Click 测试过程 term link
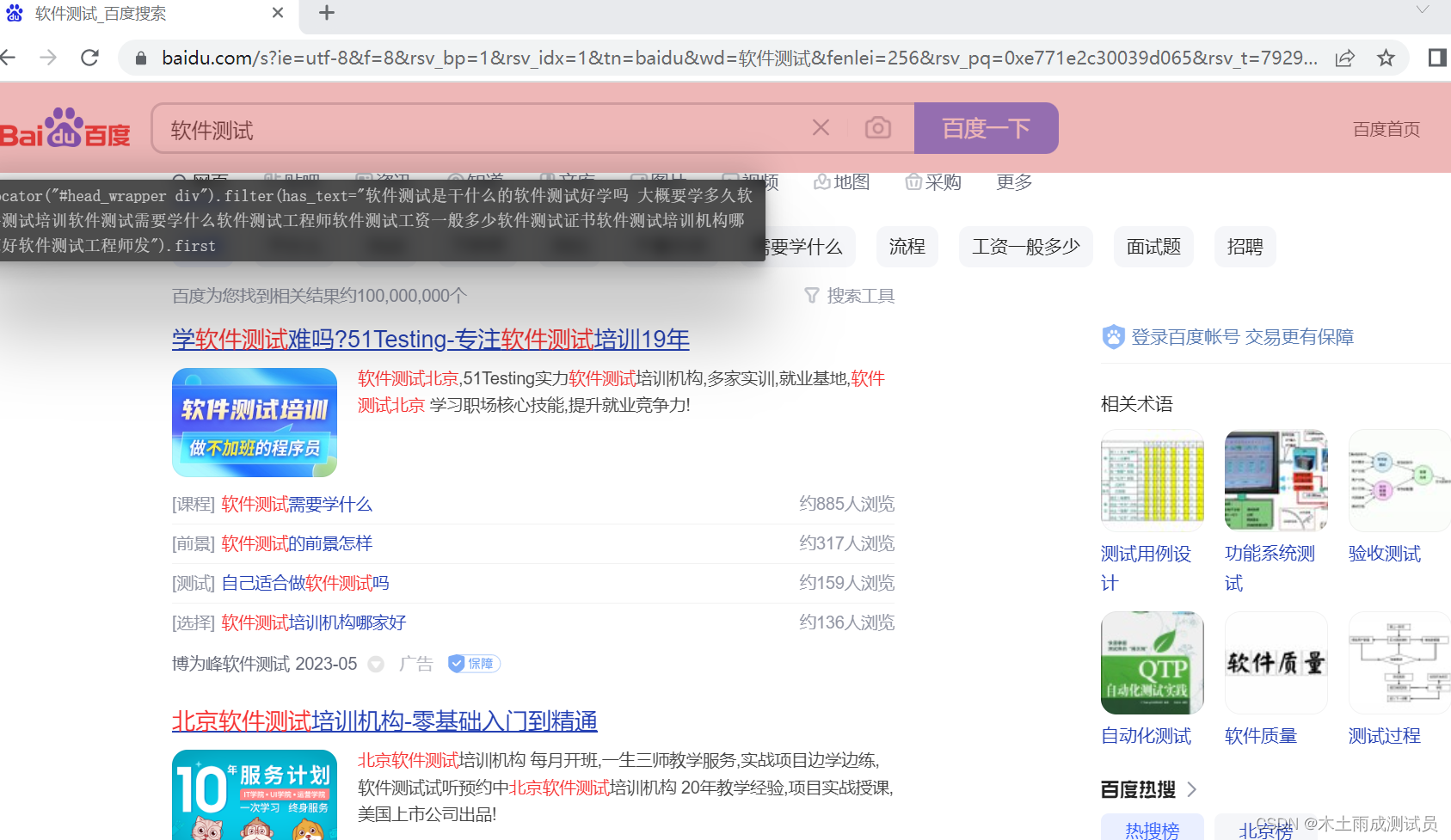 [1385, 736]
